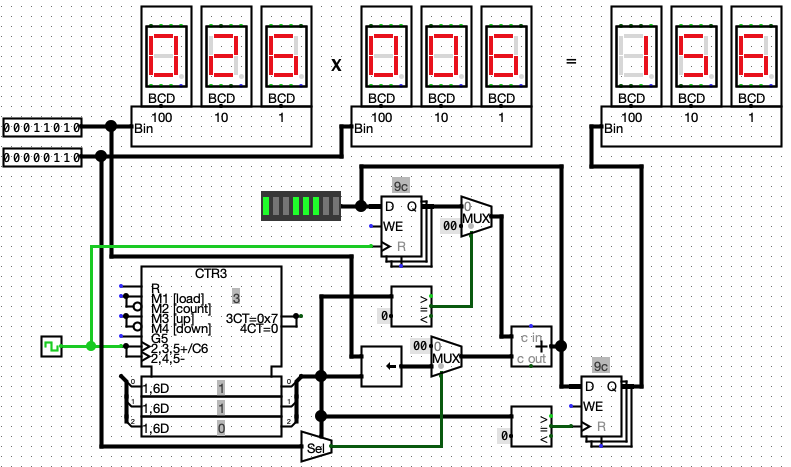Select the shifter component with left arrow

point(381,367)
